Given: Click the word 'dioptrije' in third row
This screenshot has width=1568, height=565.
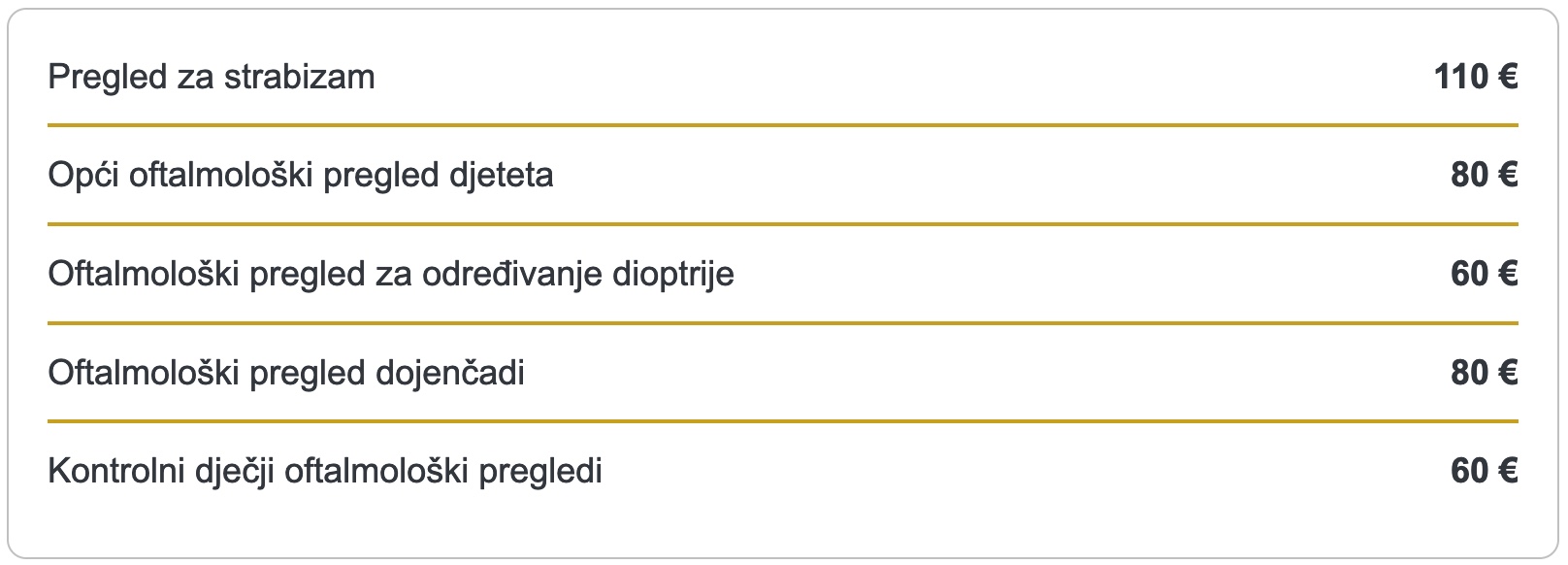Looking at the screenshot, I should (x=672, y=275).
